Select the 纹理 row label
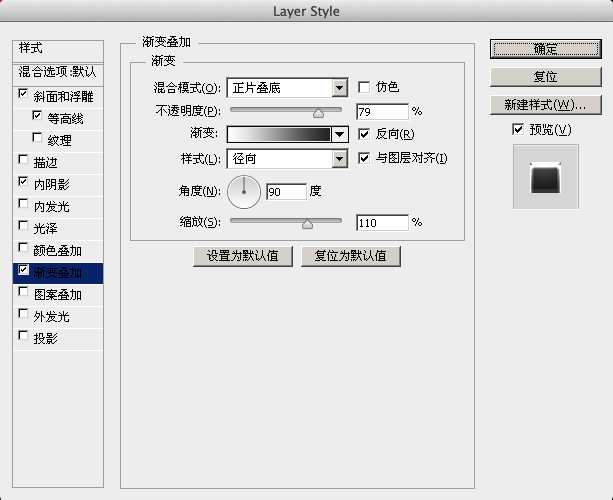This screenshot has height=500, width=613. click(59, 140)
